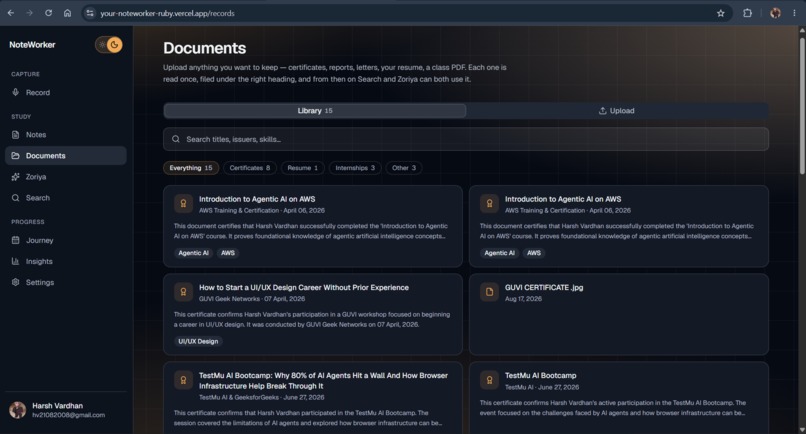Click the NoteWorker logo text

coord(32,45)
